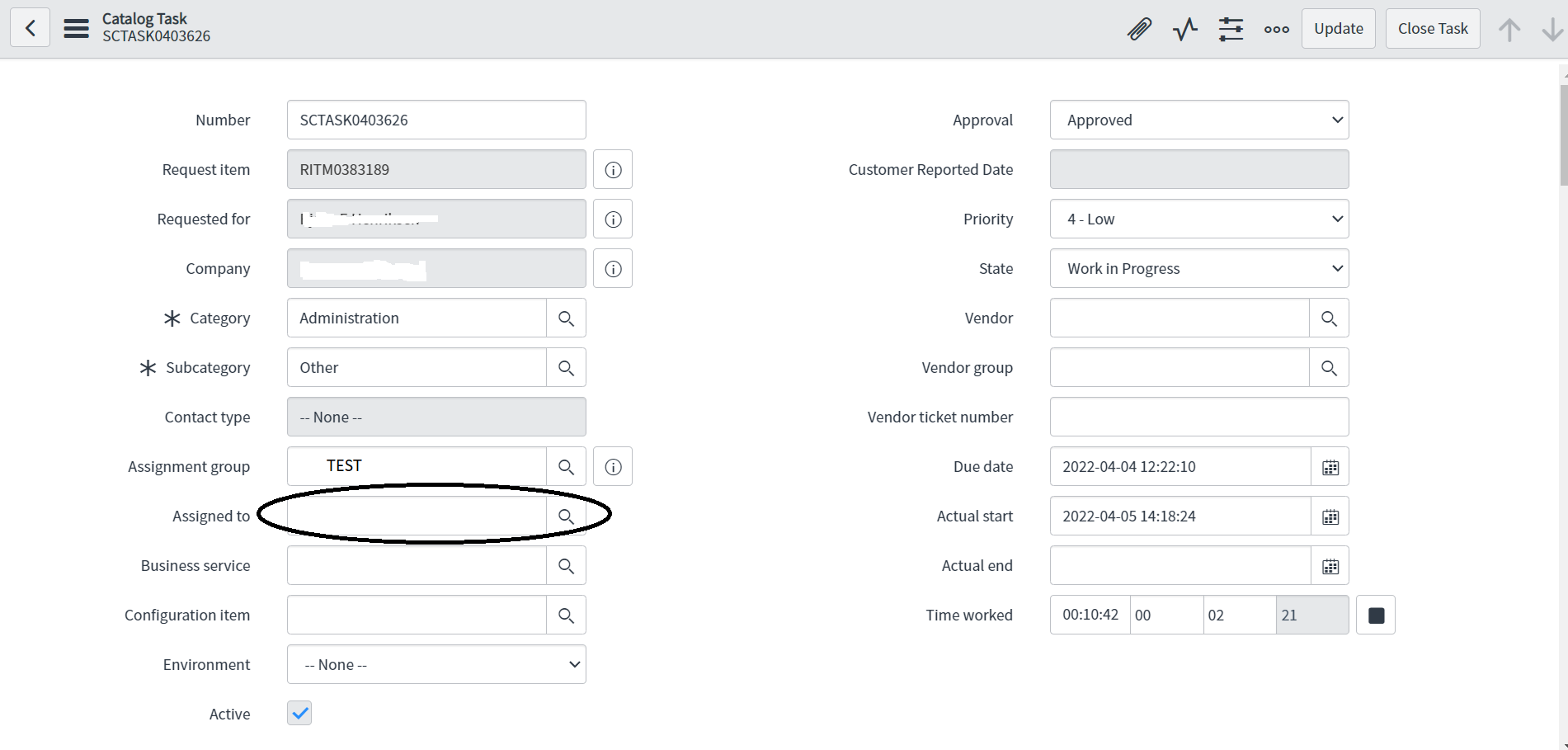Open the attachment paperclip icon
The image size is (1568, 750).
point(1139,28)
